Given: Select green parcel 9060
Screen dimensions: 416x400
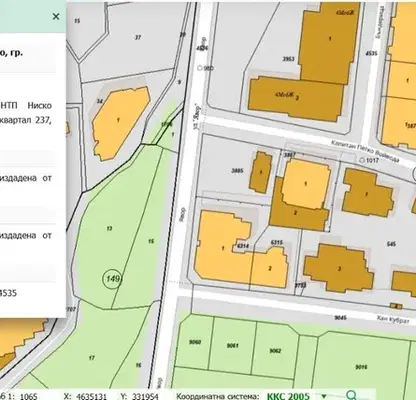Looking at the screenshot, I should click(194, 341).
